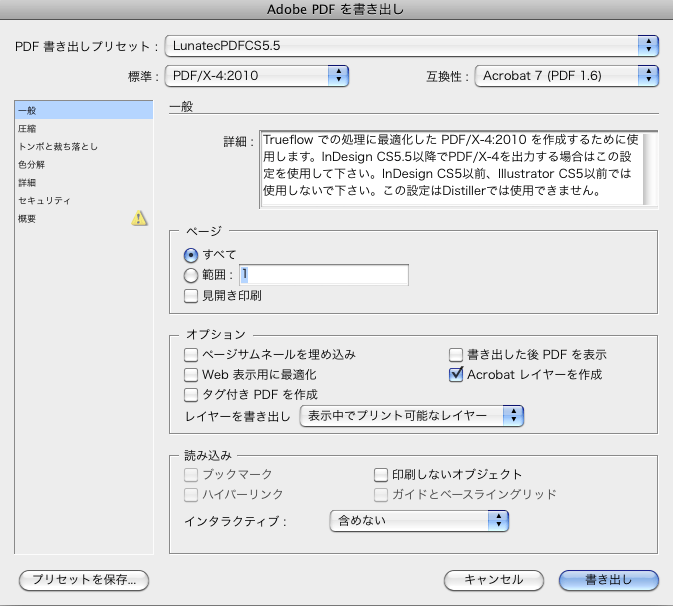Image resolution: width=673 pixels, height=606 pixels.
Task: Select 一般 in the category list
Action: click(84, 110)
